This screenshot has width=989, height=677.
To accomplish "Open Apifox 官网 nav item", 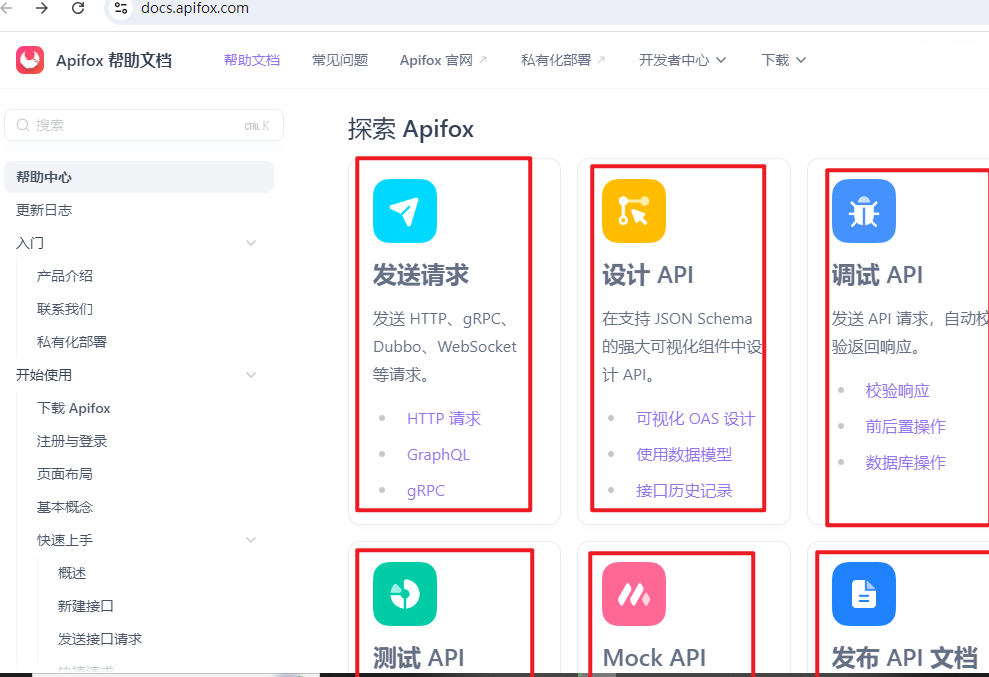I will coord(436,60).
